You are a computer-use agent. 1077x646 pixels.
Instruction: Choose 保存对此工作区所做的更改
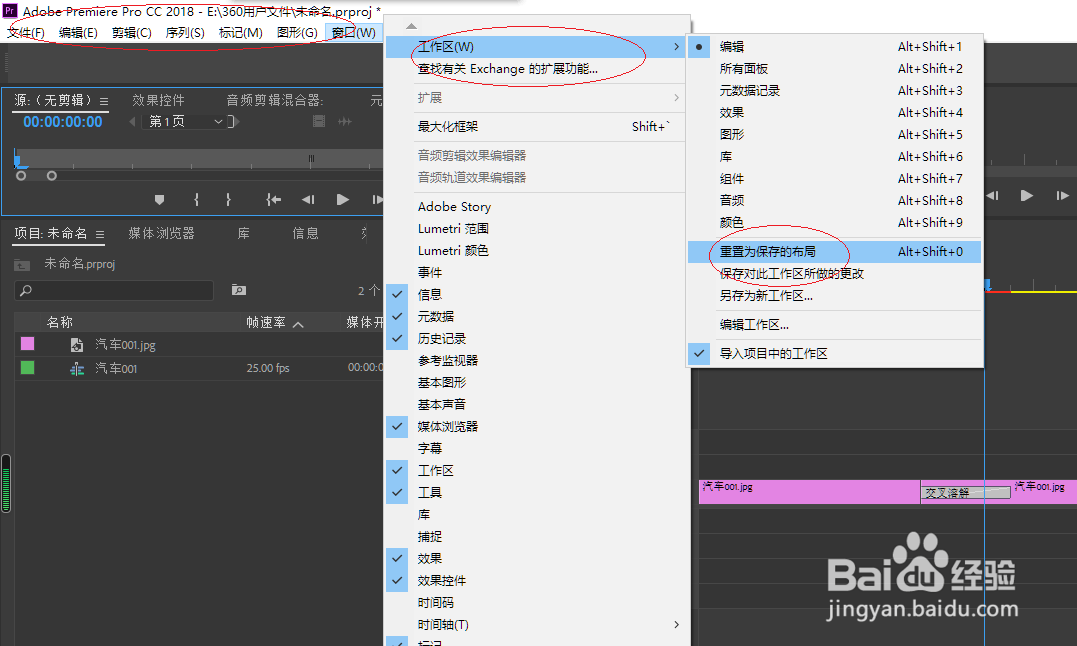835,274
